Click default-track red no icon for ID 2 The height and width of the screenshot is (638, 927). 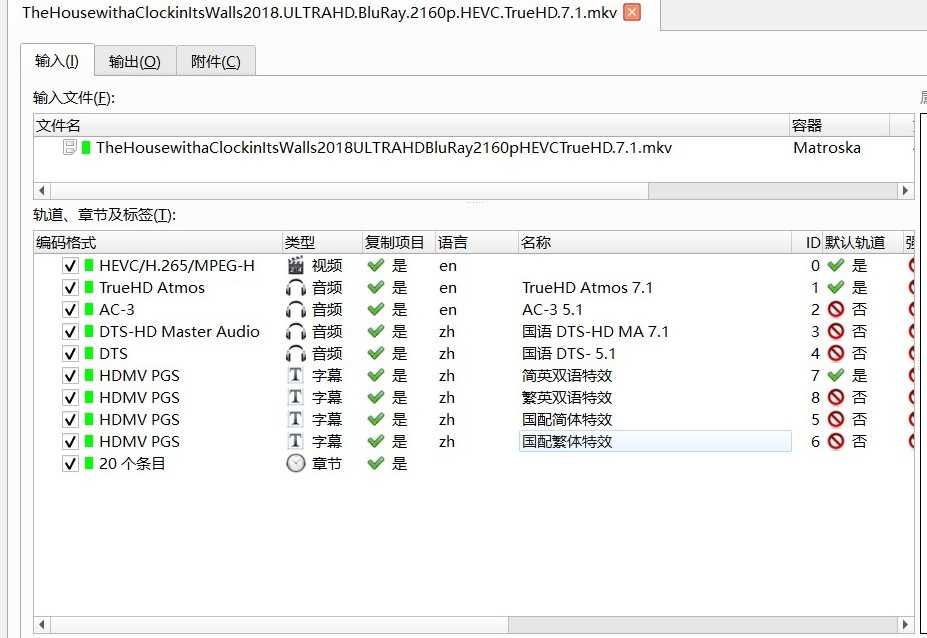[835, 309]
